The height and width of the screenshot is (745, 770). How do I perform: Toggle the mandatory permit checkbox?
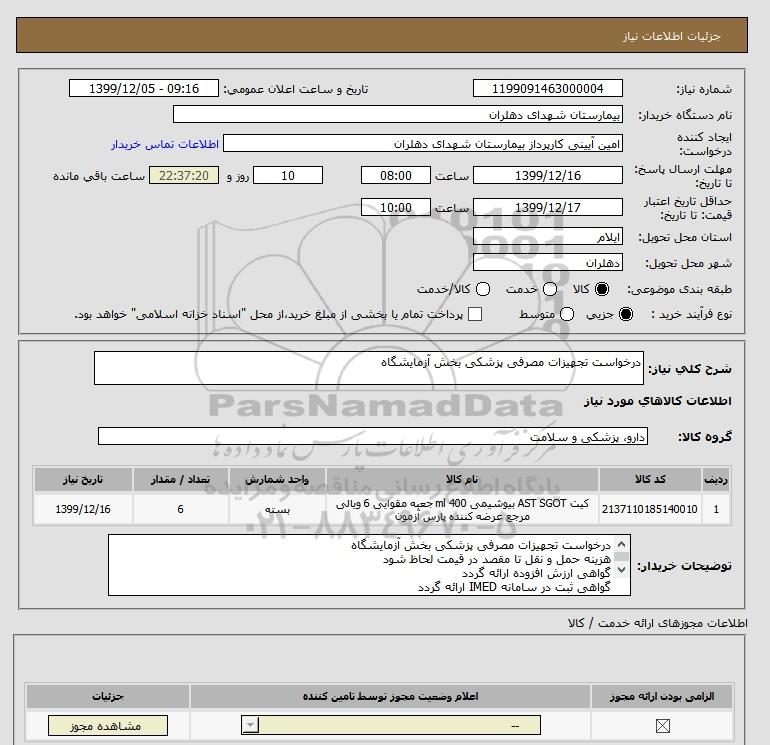pyautogui.click(x=662, y=725)
